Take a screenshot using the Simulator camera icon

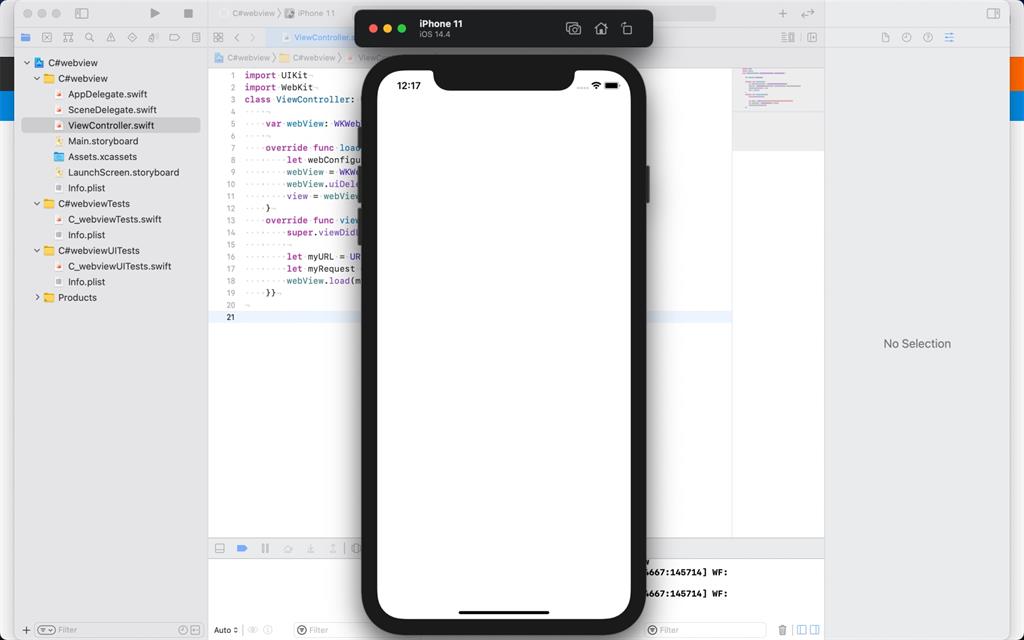573,29
